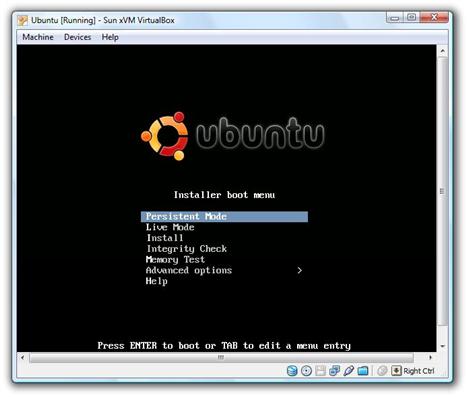Screen dimensions: 468x397
Task: Click the network adapters status icon
Action: (x=334, y=371)
